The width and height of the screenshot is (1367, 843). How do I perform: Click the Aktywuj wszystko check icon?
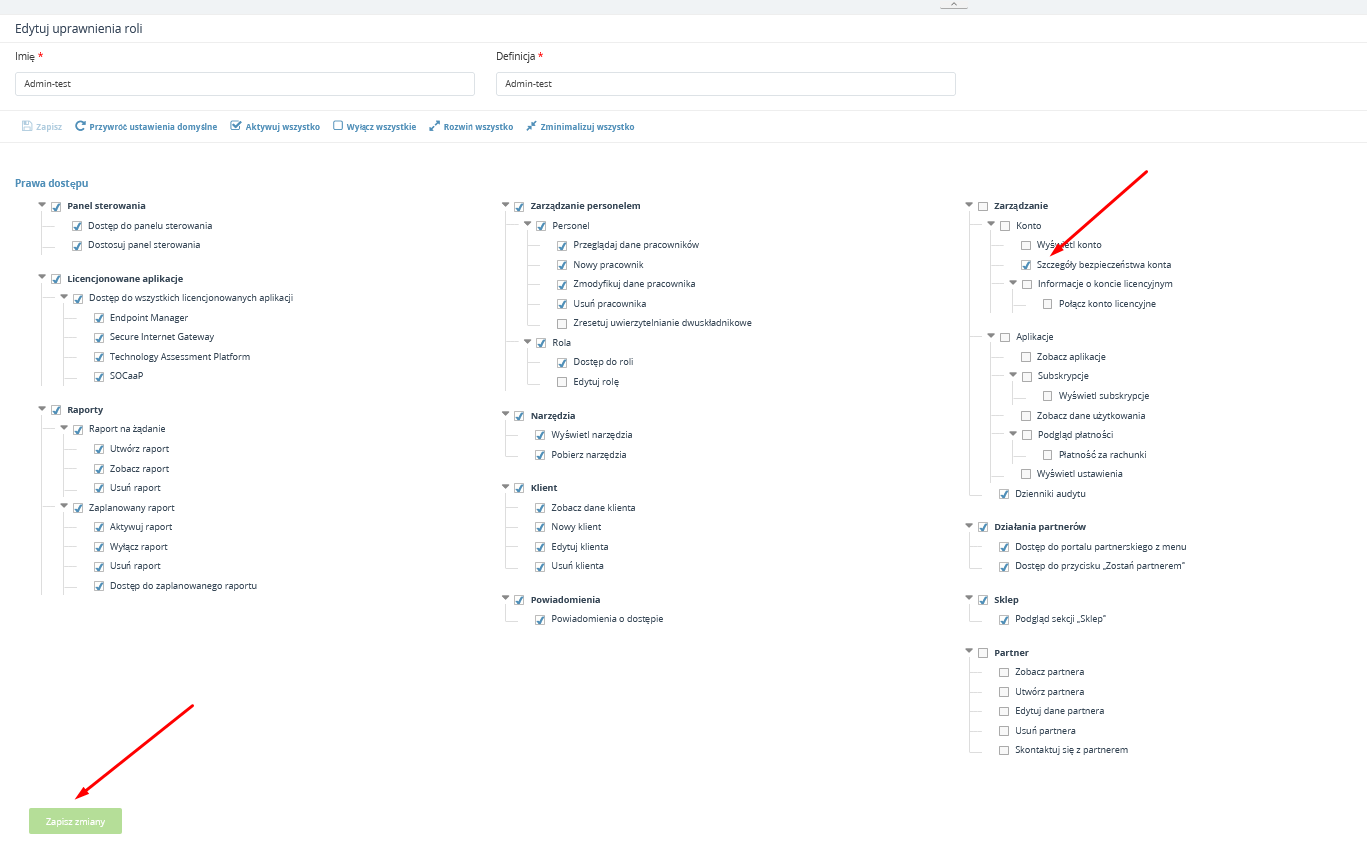(x=236, y=126)
